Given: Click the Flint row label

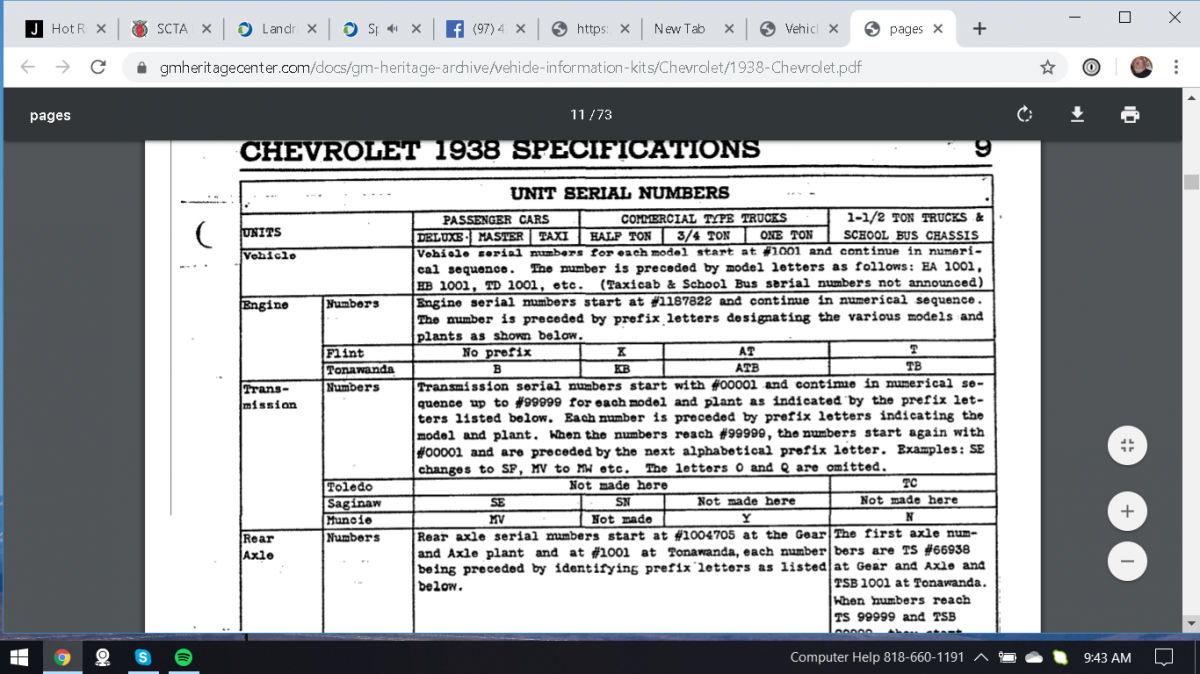Looking at the screenshot, I should click(x=343, y=352).
